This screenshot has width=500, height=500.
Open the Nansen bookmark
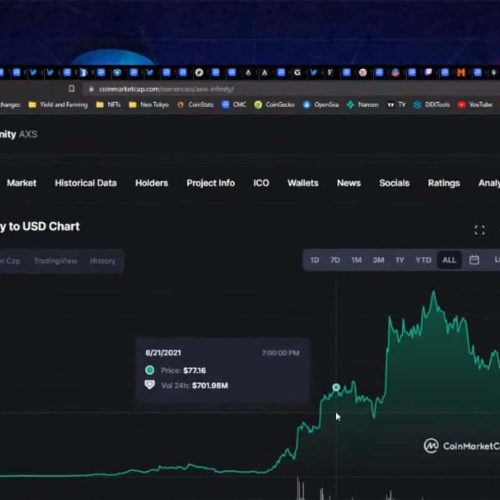[x=362, y=105]
